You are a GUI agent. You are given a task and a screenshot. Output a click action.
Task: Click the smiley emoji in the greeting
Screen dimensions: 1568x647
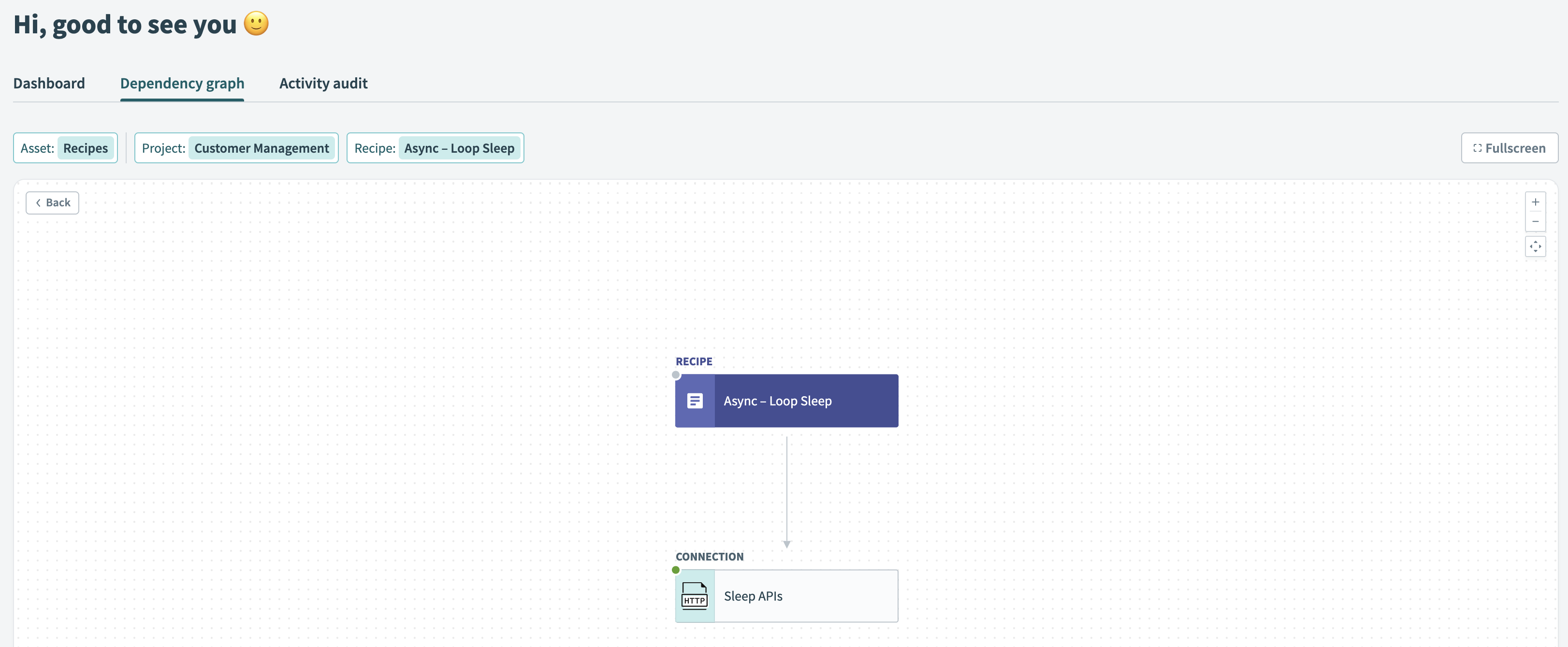pyautogui.click(x=256, y=24)
